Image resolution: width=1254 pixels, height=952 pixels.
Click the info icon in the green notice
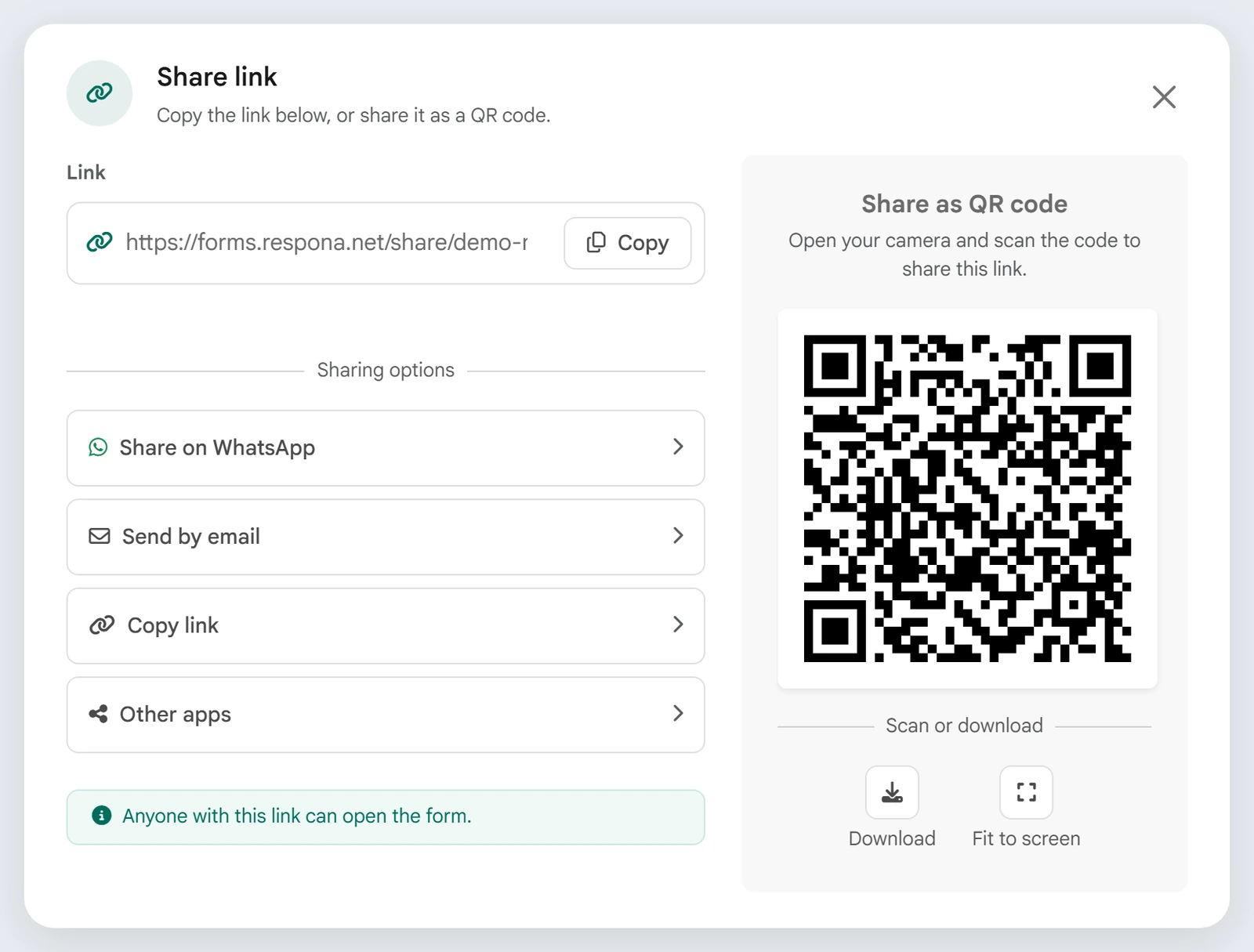click(102, 816)
